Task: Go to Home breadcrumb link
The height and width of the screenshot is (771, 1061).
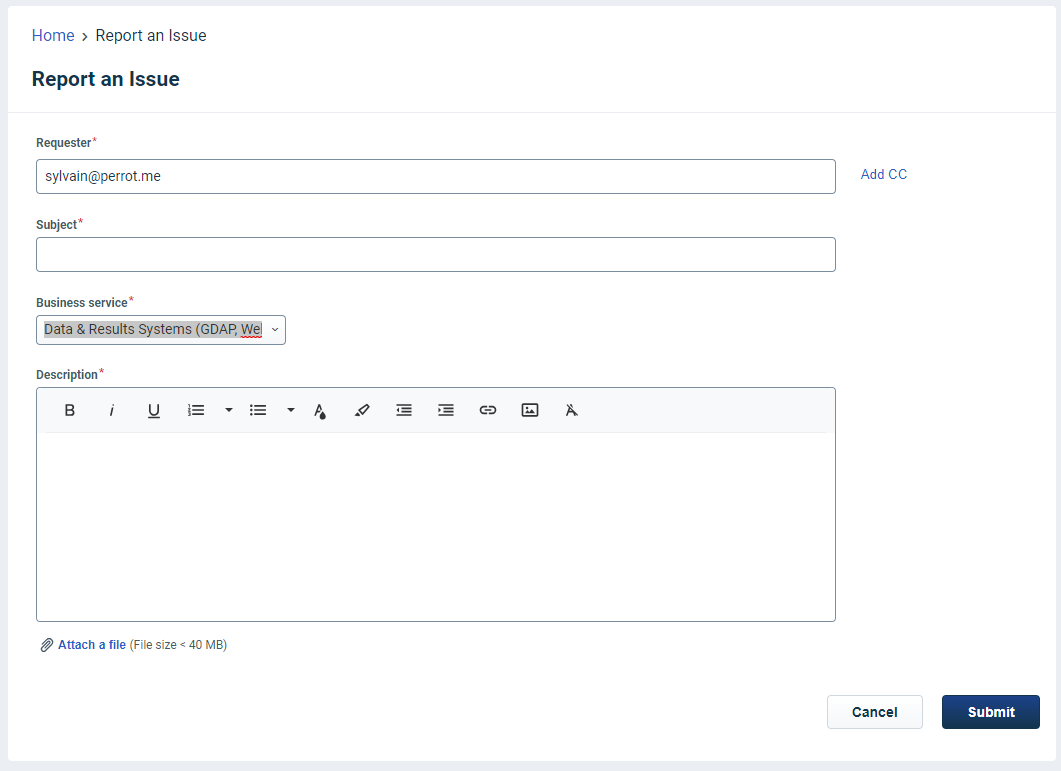Action: click(53, 36)
